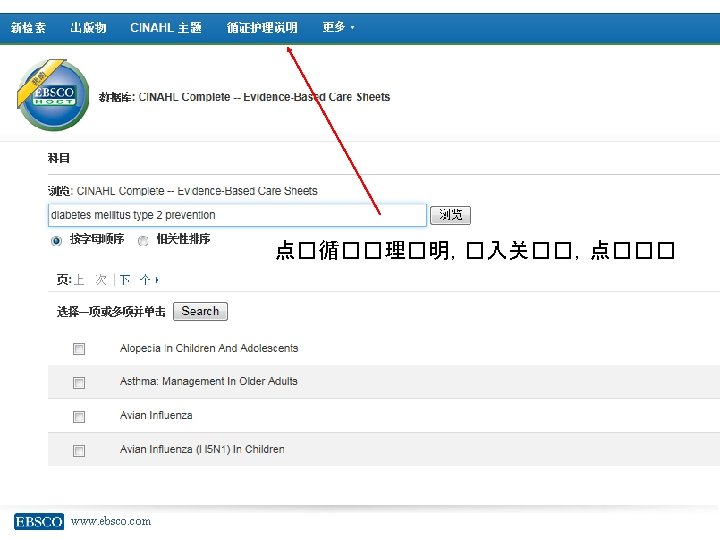The image size is (720, 540).
Task: Check Alopecia In Children And Adolescents box
Action: (x=79, y=349)
